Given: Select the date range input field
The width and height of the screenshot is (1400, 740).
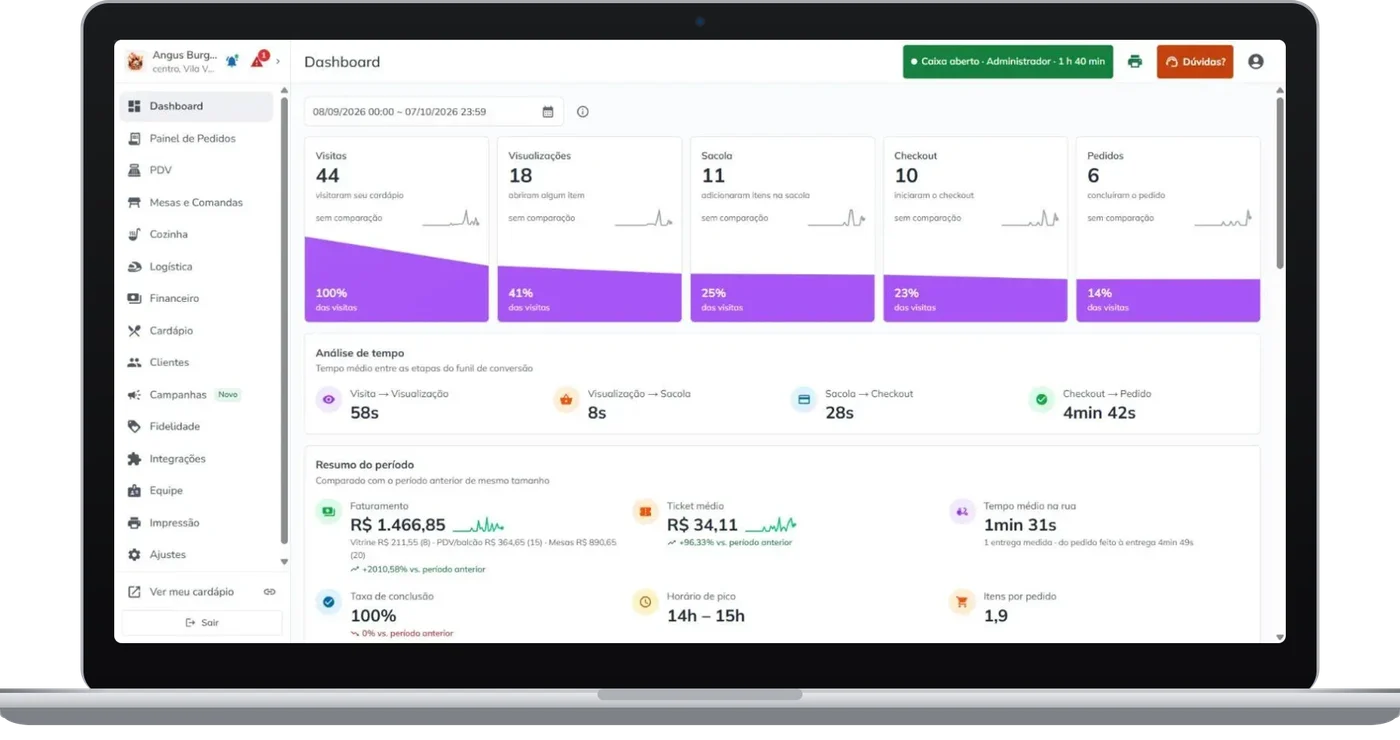Looking at the screenshot, I should [434, 112].
